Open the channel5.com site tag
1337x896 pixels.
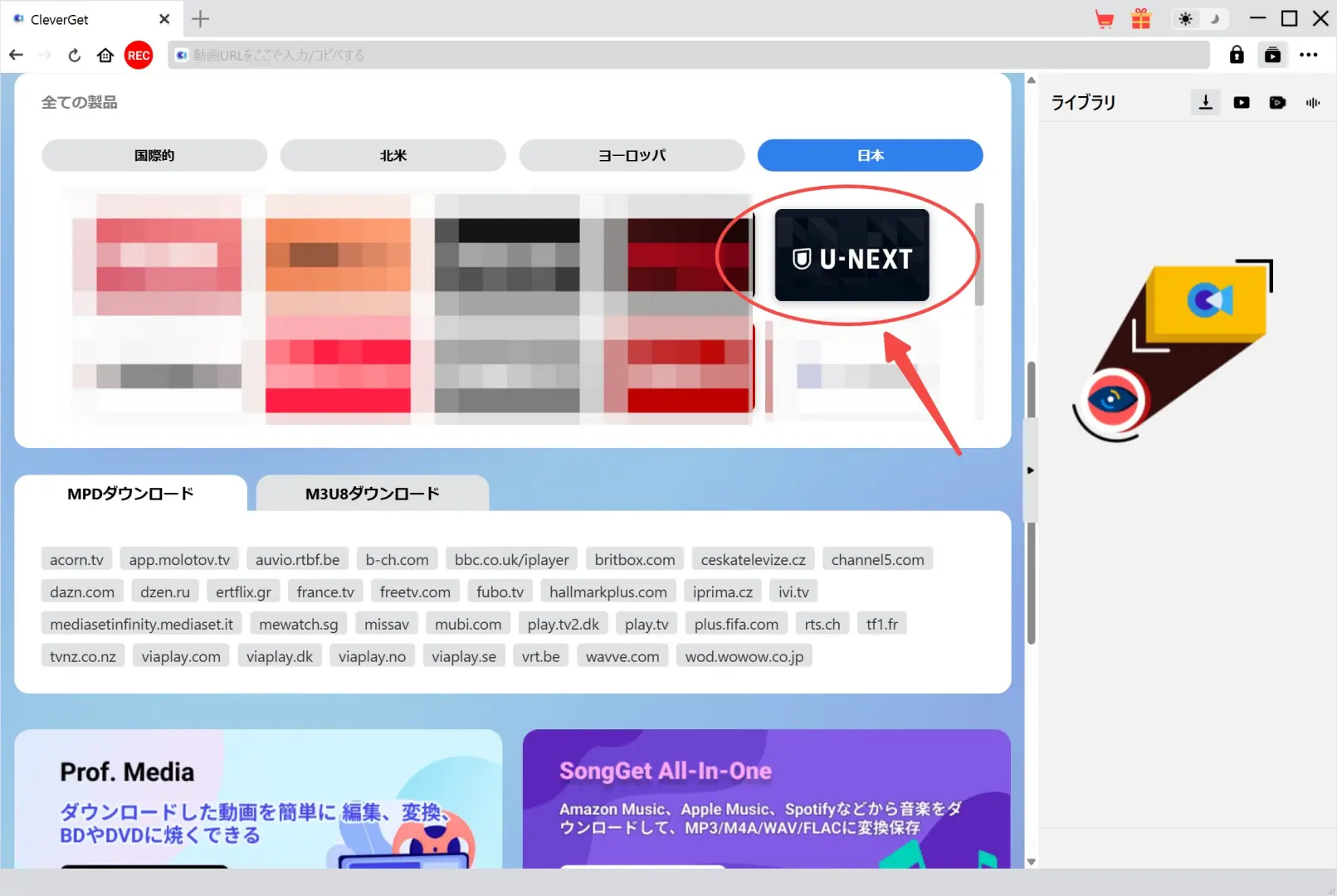(877, 559)
